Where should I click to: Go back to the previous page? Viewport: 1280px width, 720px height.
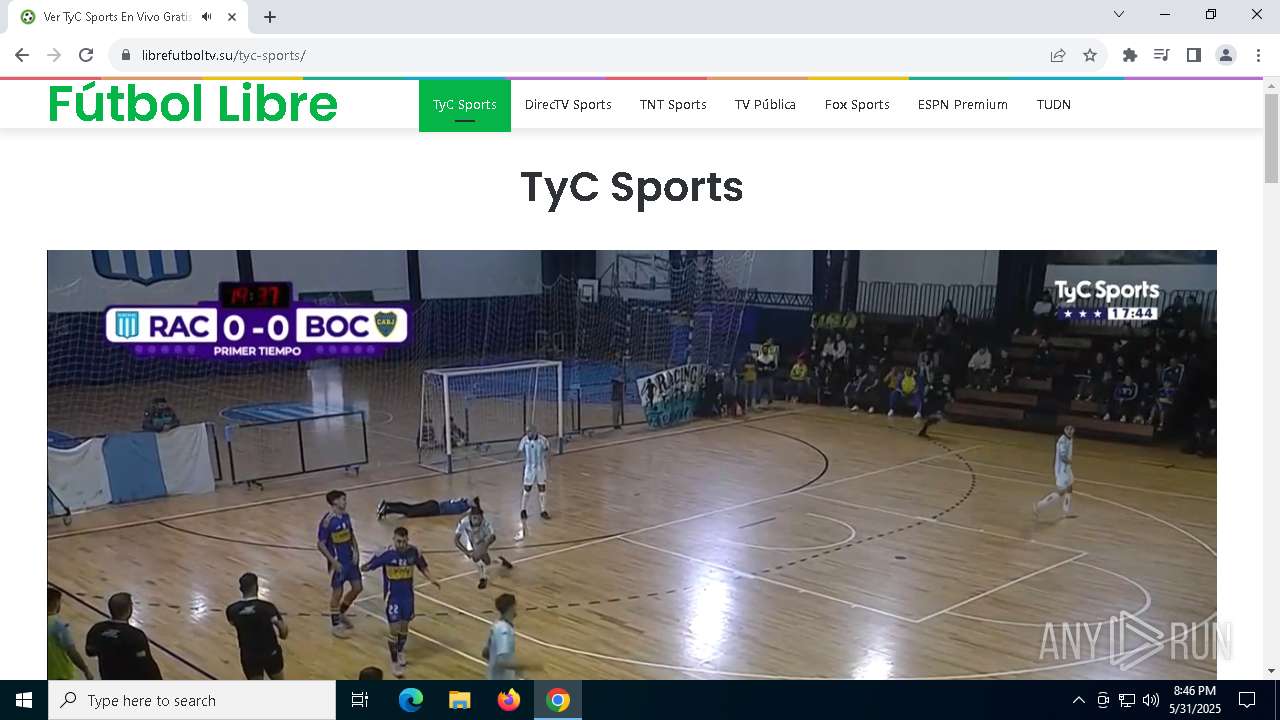click(22, 55)
